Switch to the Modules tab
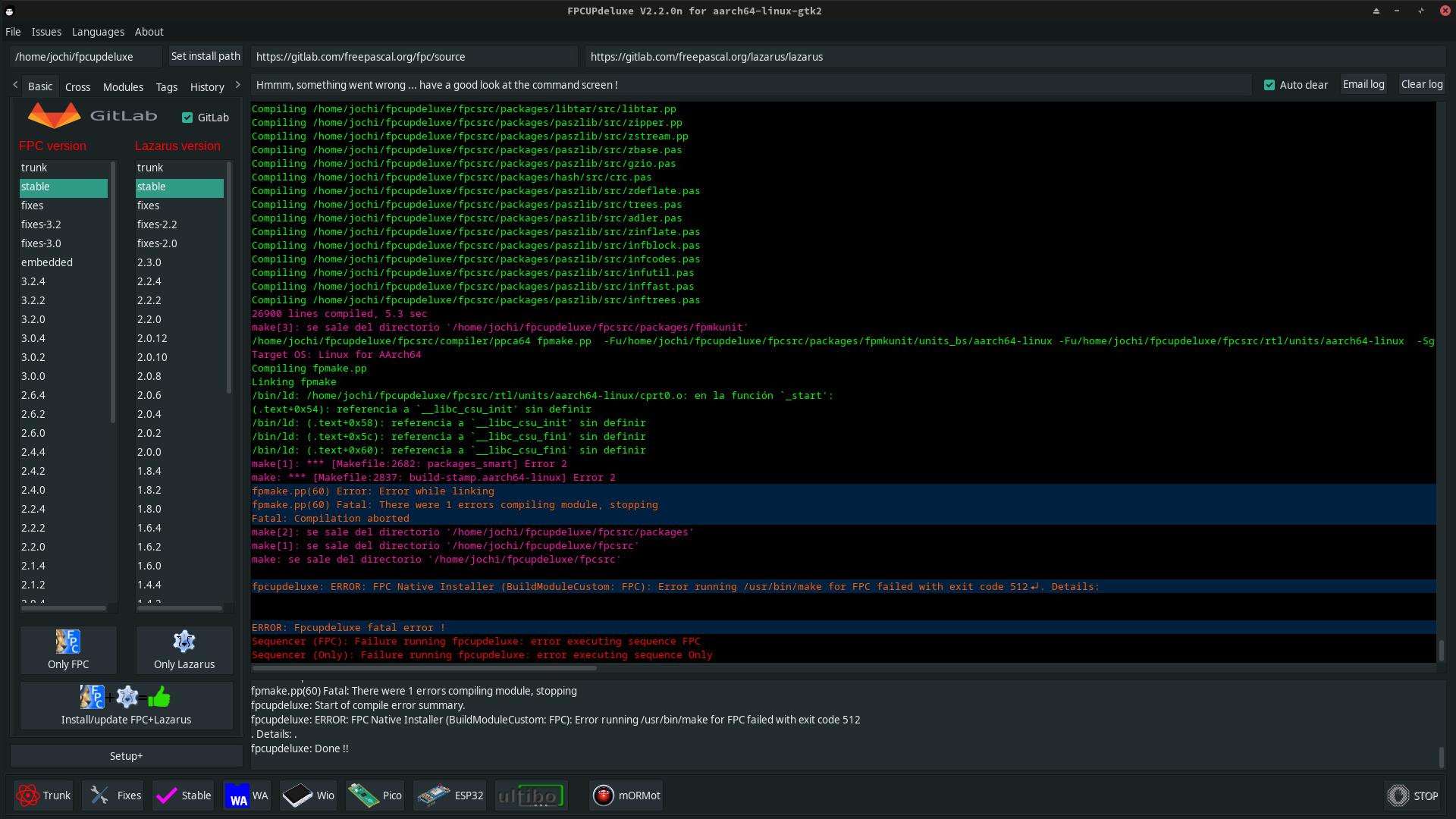 coord(123,86)
